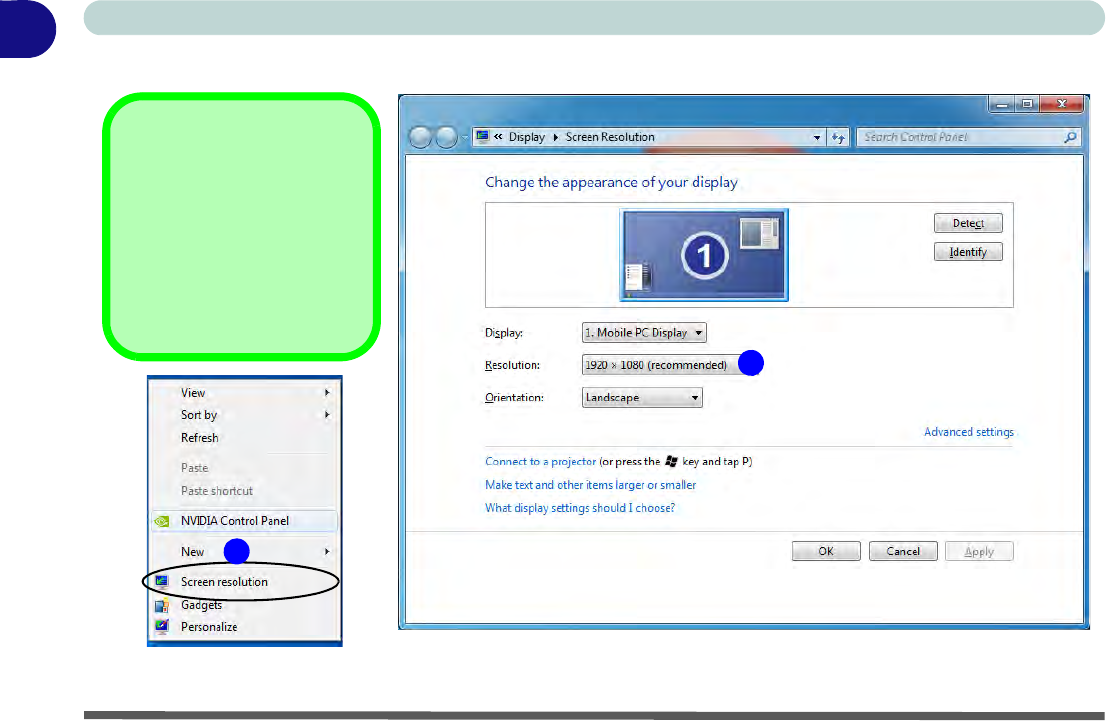Click the OK button
Viewport: 1106px width, 721px height.
tap(826, 551)
